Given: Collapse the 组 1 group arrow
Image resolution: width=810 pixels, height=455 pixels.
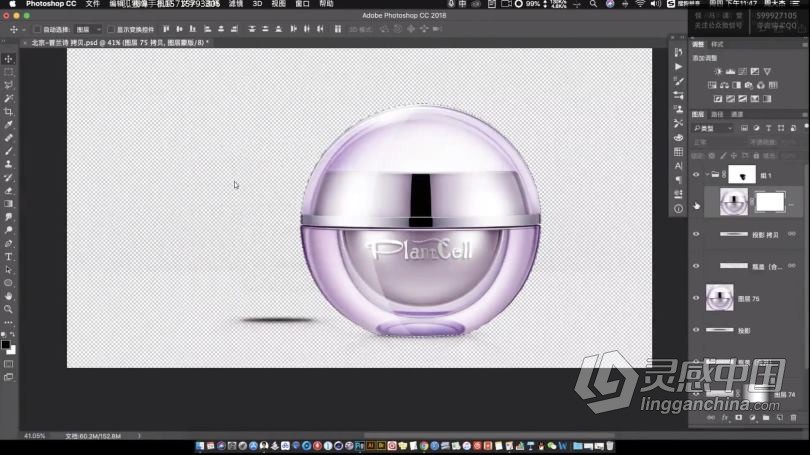Looking at the screenshot, I should pos(707,175).
